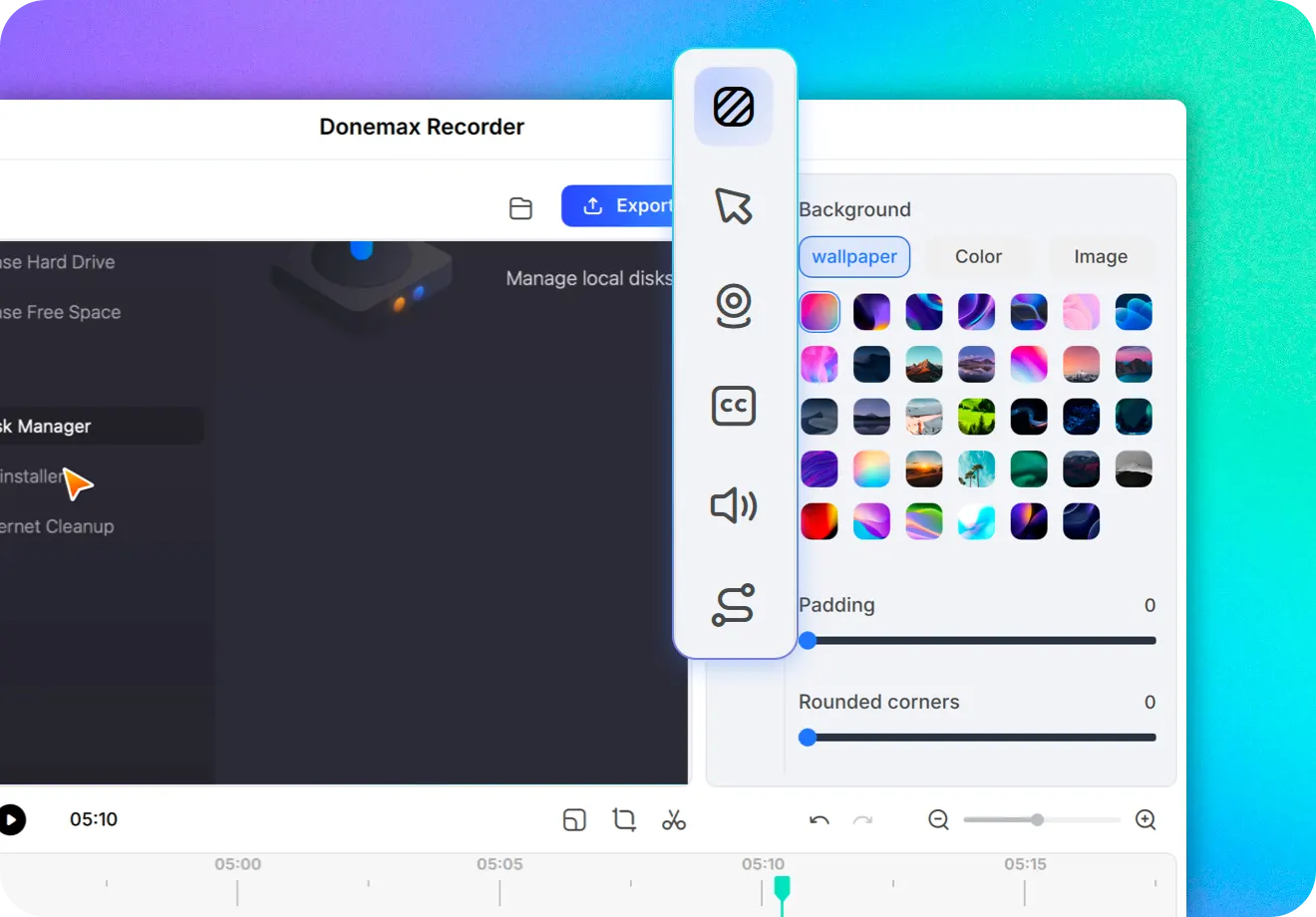Open the CC captions tool
This screenshot has width=1316, height=917.
click(x=734, y=406)
